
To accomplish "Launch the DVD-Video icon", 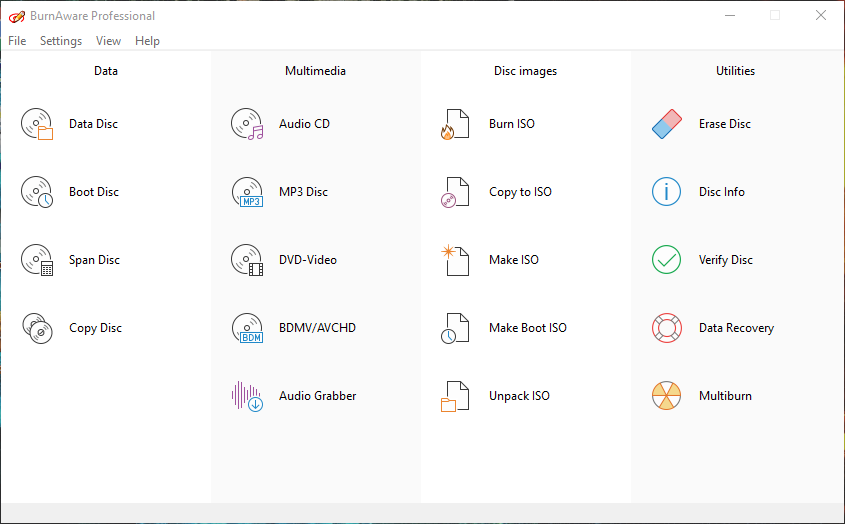I will (x=247, y=260).
